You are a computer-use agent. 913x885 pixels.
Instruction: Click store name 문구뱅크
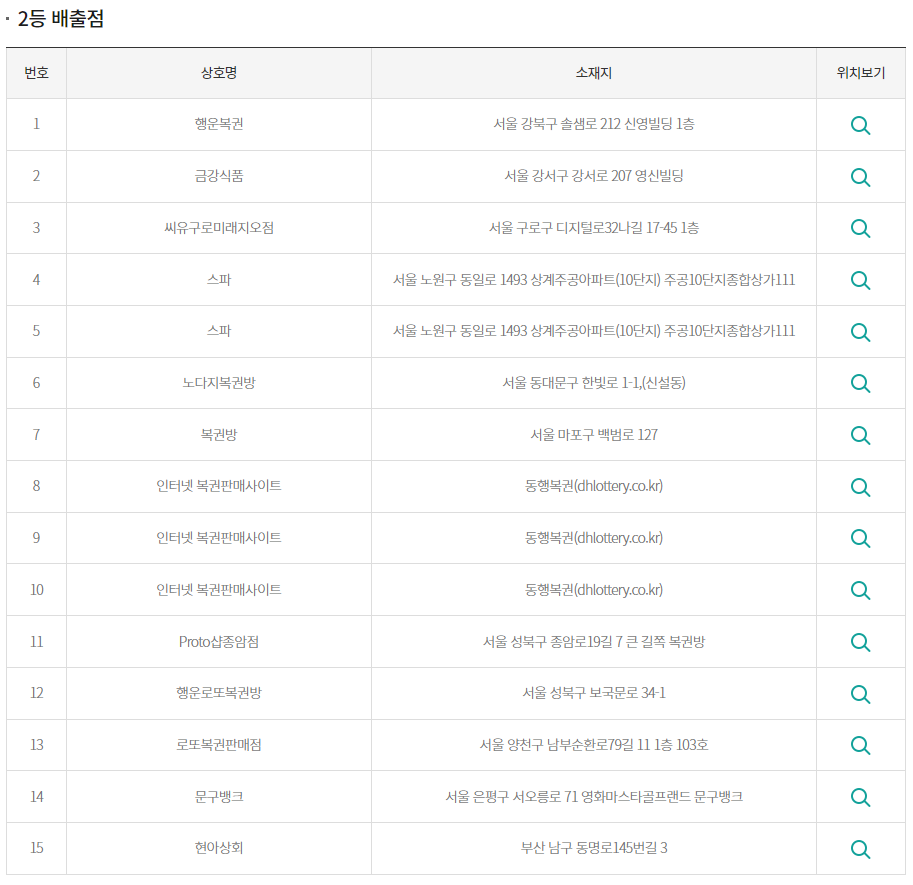coord(219,796)
